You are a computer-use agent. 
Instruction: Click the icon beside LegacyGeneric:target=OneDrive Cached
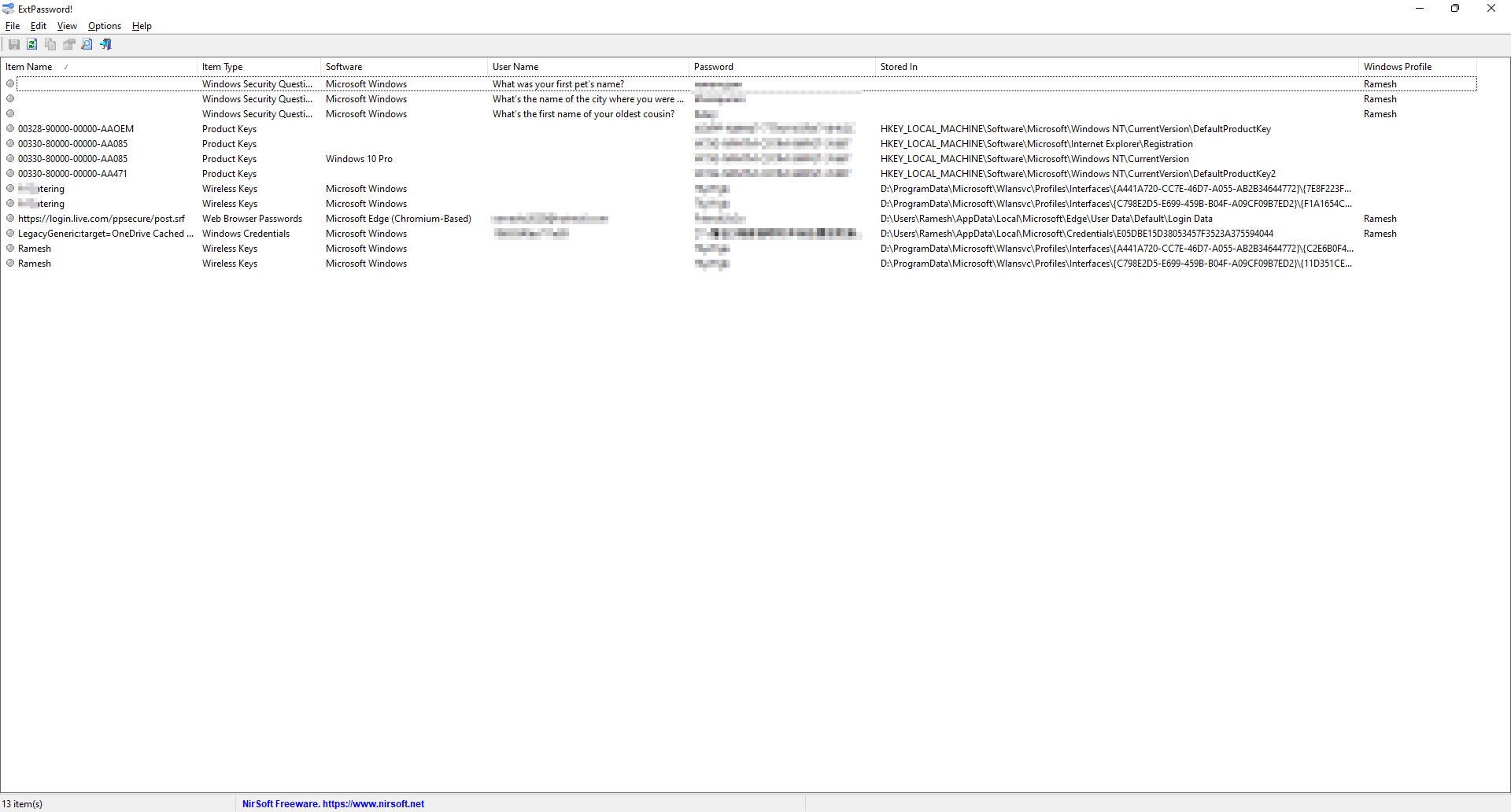[10, 233]
